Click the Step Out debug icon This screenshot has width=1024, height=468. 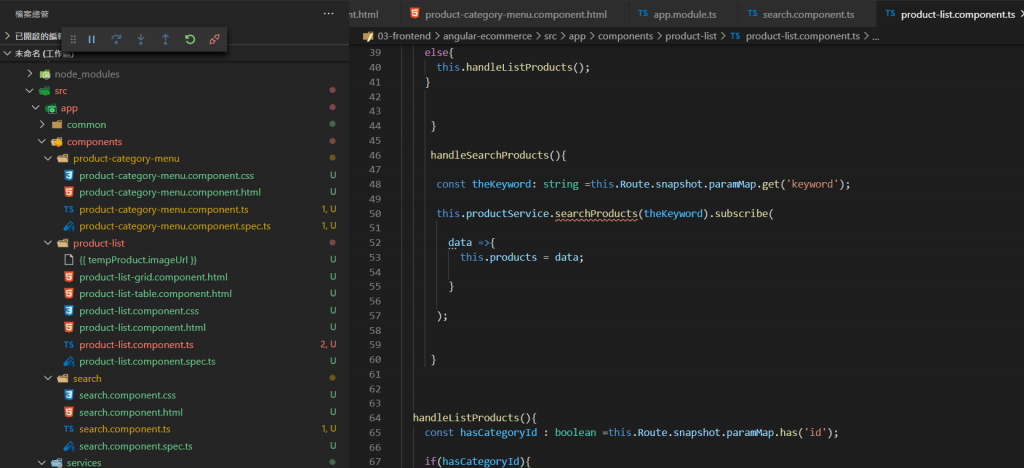coord(165,39)
